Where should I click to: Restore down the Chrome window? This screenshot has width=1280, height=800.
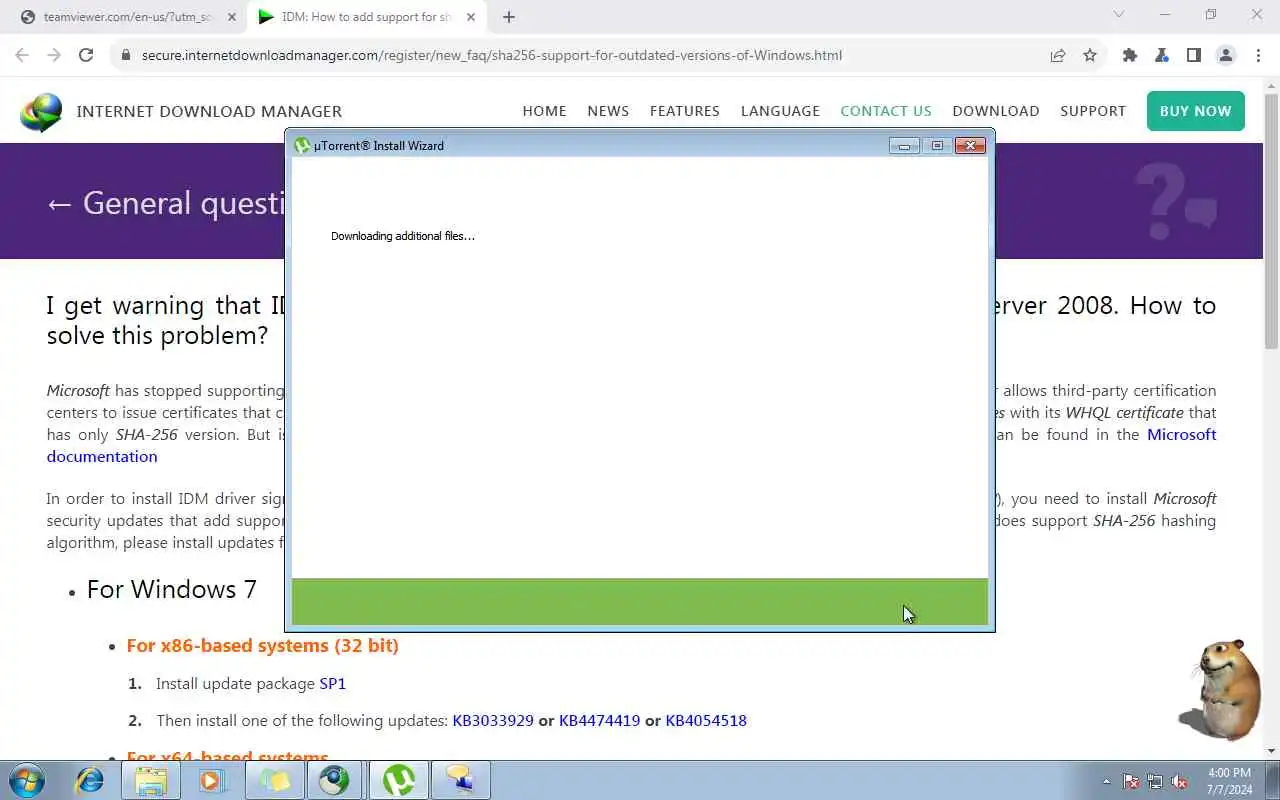(x=1211, y=15)
